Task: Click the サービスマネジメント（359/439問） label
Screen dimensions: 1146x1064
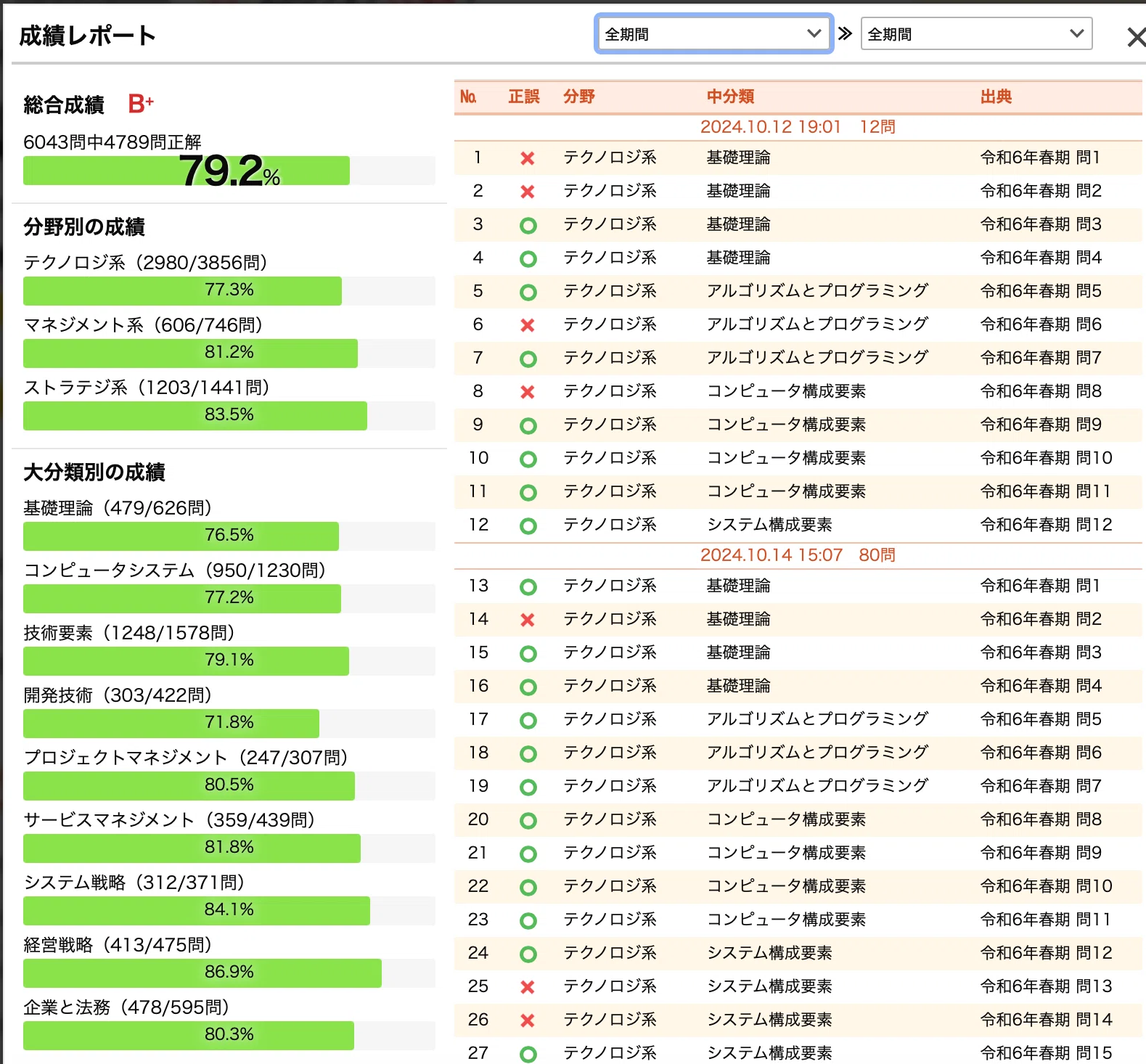Action: [169, 820]
